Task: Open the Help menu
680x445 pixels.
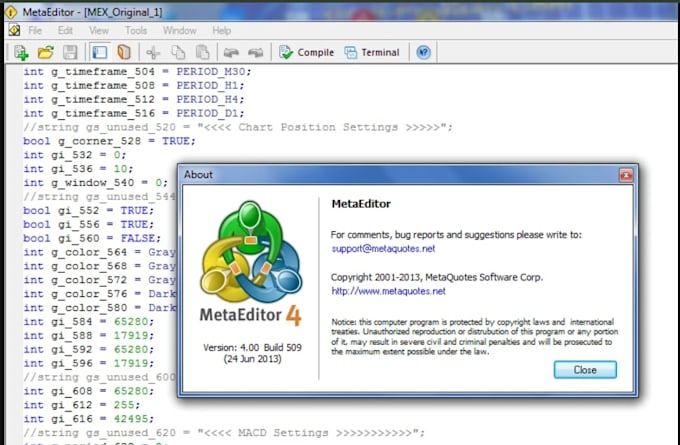Action: (221, 30)
